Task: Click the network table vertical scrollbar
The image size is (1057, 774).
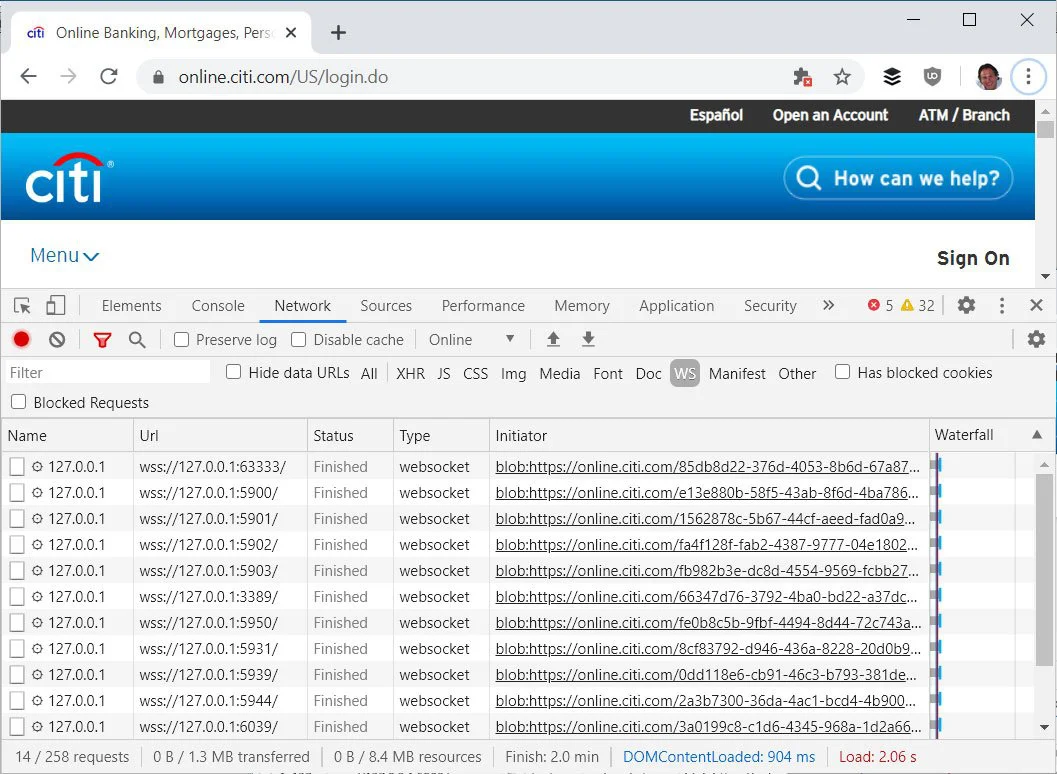Action: tap(1044, 570)
